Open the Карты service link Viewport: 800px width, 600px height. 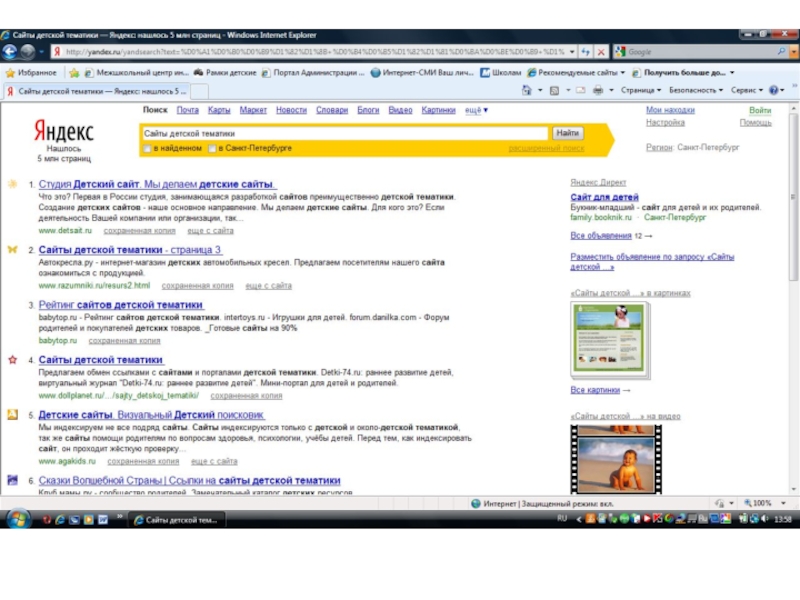click(x=219, y=110)
